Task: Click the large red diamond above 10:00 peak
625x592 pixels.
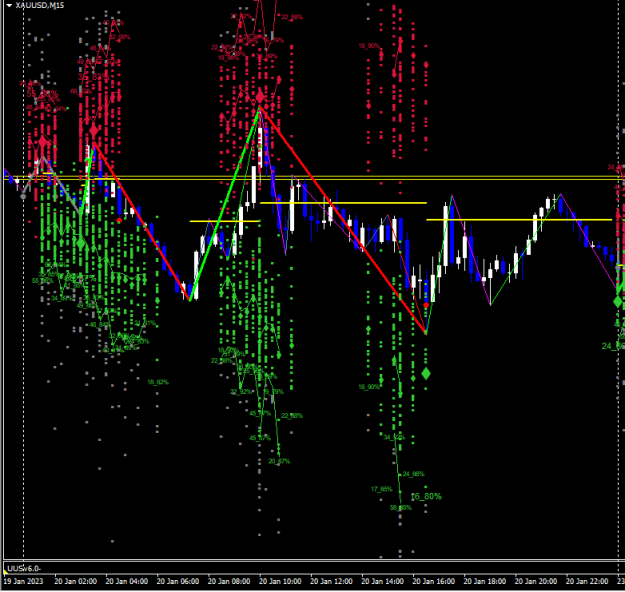Action: pyautogui.click(x=260, y=96)
